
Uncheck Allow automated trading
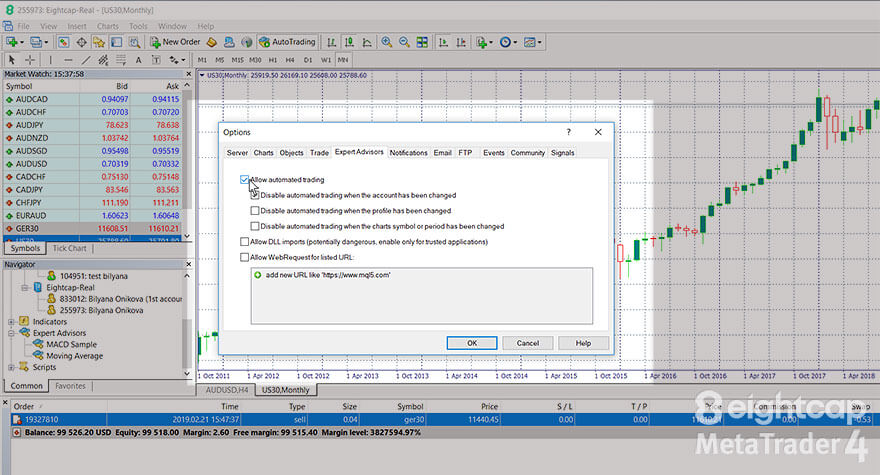point(244,180)
